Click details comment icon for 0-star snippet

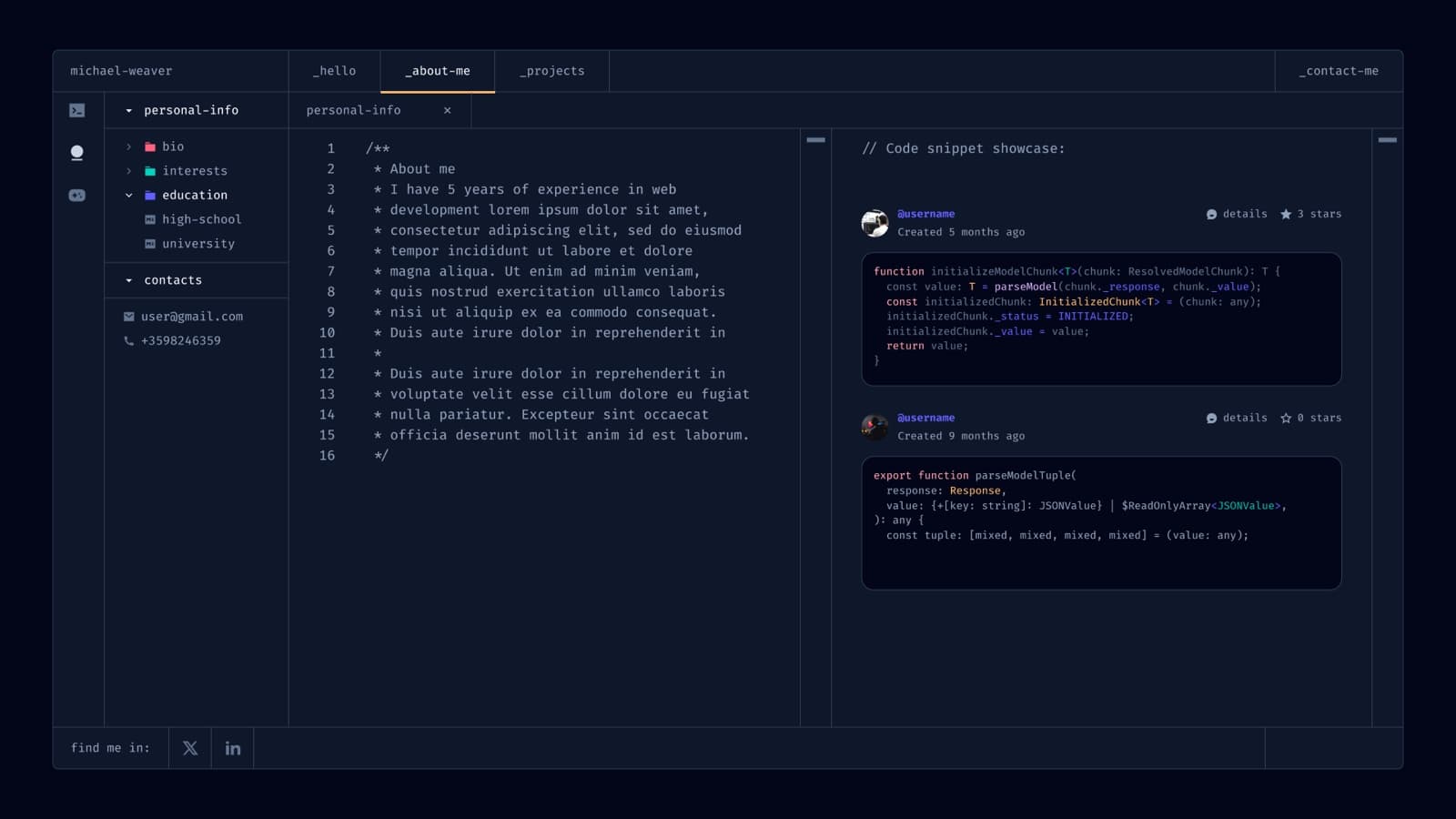[x=1211, y=419]
